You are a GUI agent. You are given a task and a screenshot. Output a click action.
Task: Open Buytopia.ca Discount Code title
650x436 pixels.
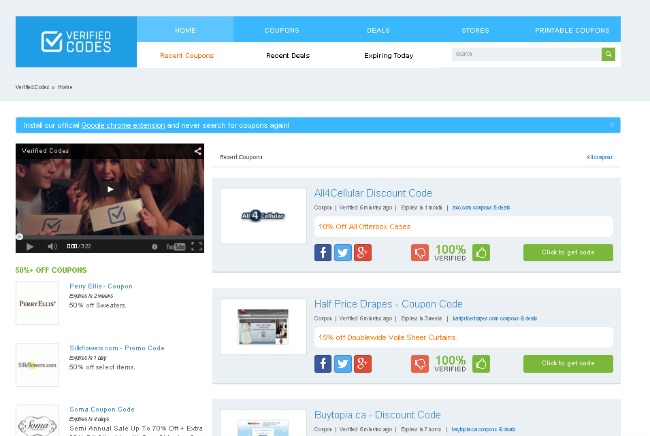tap(377, 415)
